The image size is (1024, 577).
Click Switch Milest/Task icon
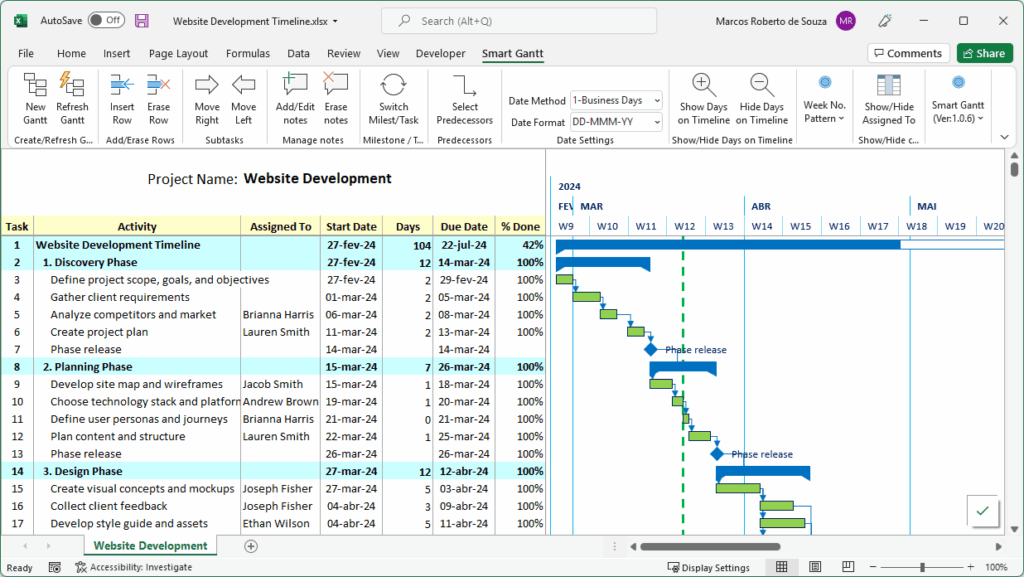click(393, 98)
